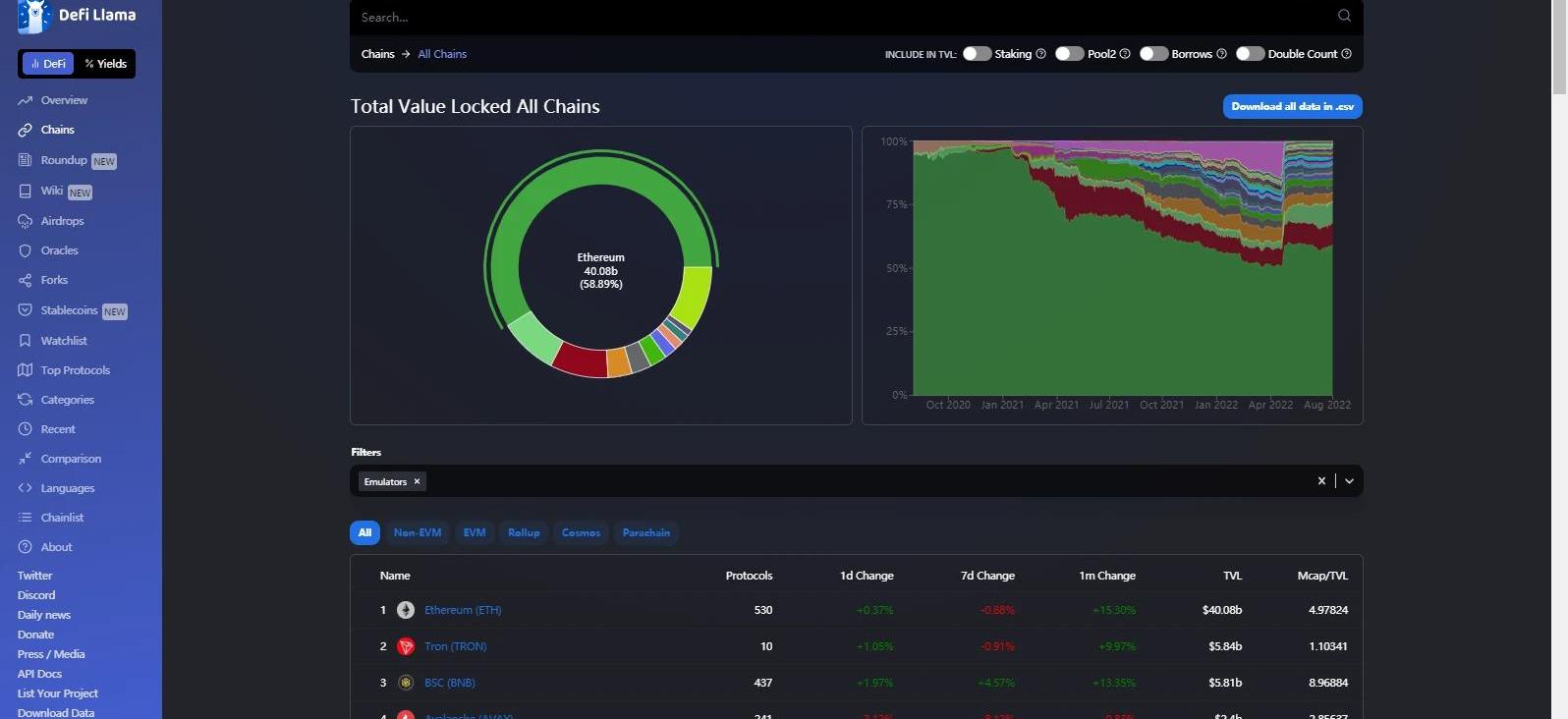Click the BSC chain logo in table
The image size is (1568, 719).
(406, 683)
